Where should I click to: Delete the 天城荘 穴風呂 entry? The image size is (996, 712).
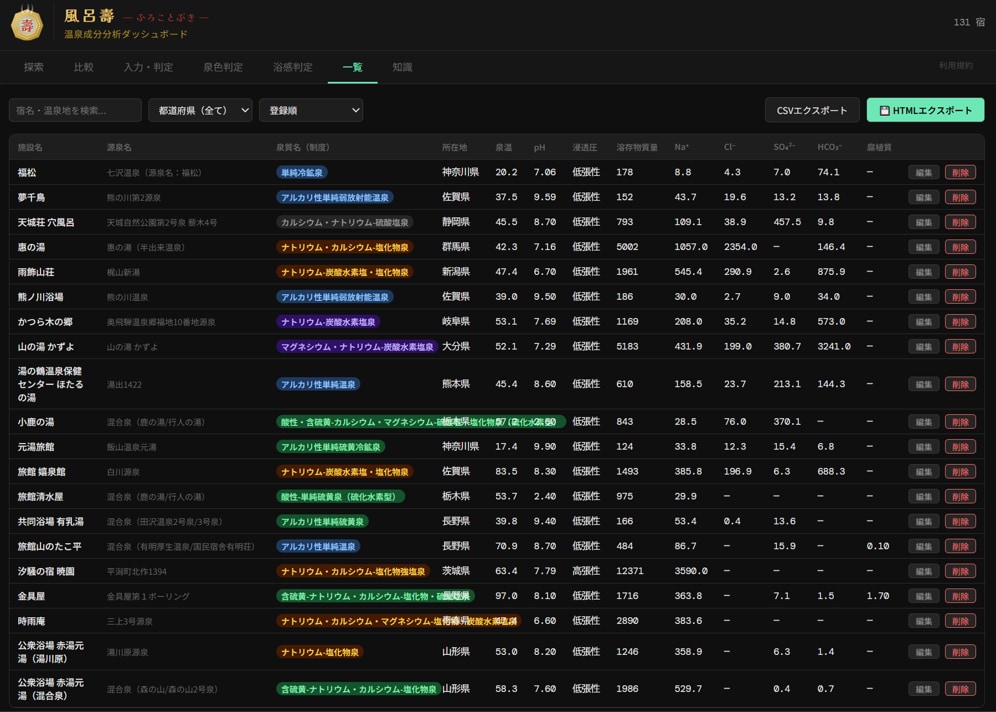click(x=960, y=222)
